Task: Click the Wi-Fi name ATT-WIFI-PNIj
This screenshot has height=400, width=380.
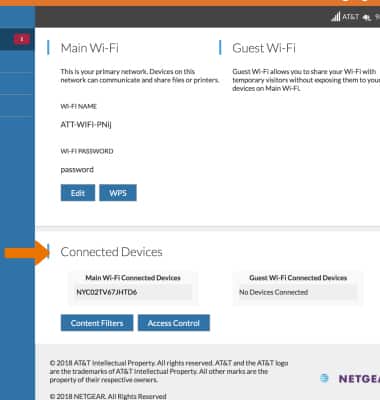Action: [x=86, y=125]
